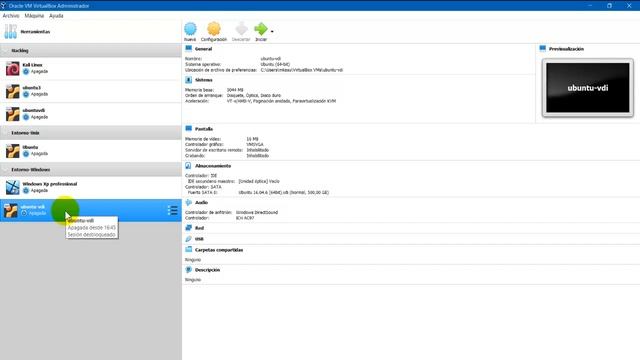Screen dimensions: 640x360
Task: Click the Red section heading
Action: [199, 228]
